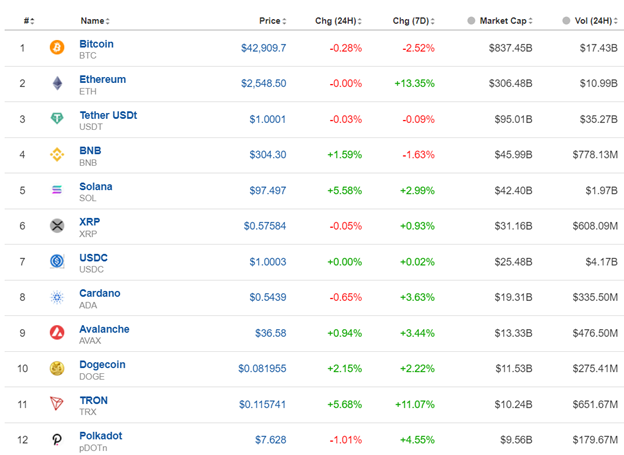The width and height of the screenshot is (624, 455).
Task: Sort by Name column header
Action: 93,20
